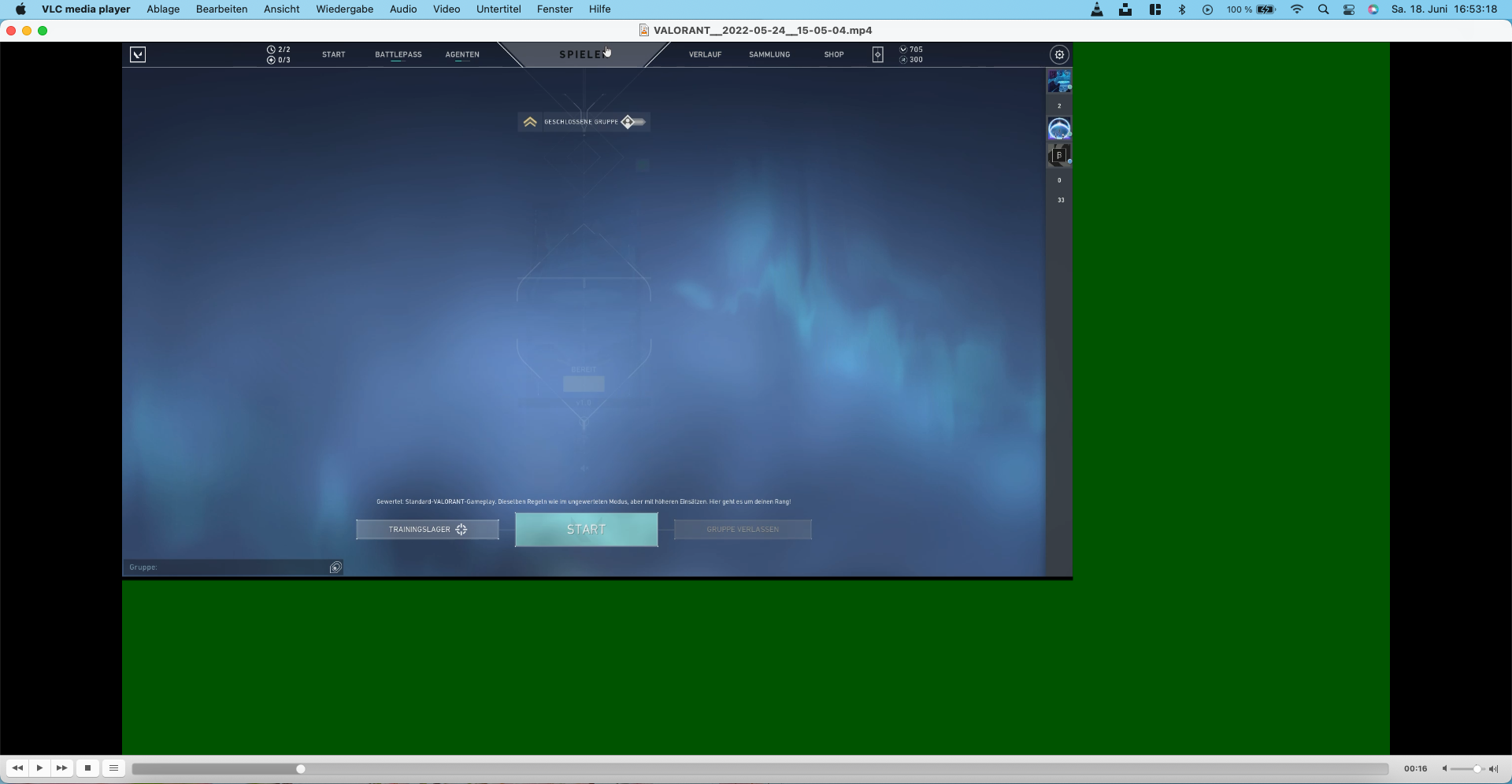Screen dimensions: 1512x784
Task: Click the VLC cone icon in the menu bar
Action: [1097, 9]
